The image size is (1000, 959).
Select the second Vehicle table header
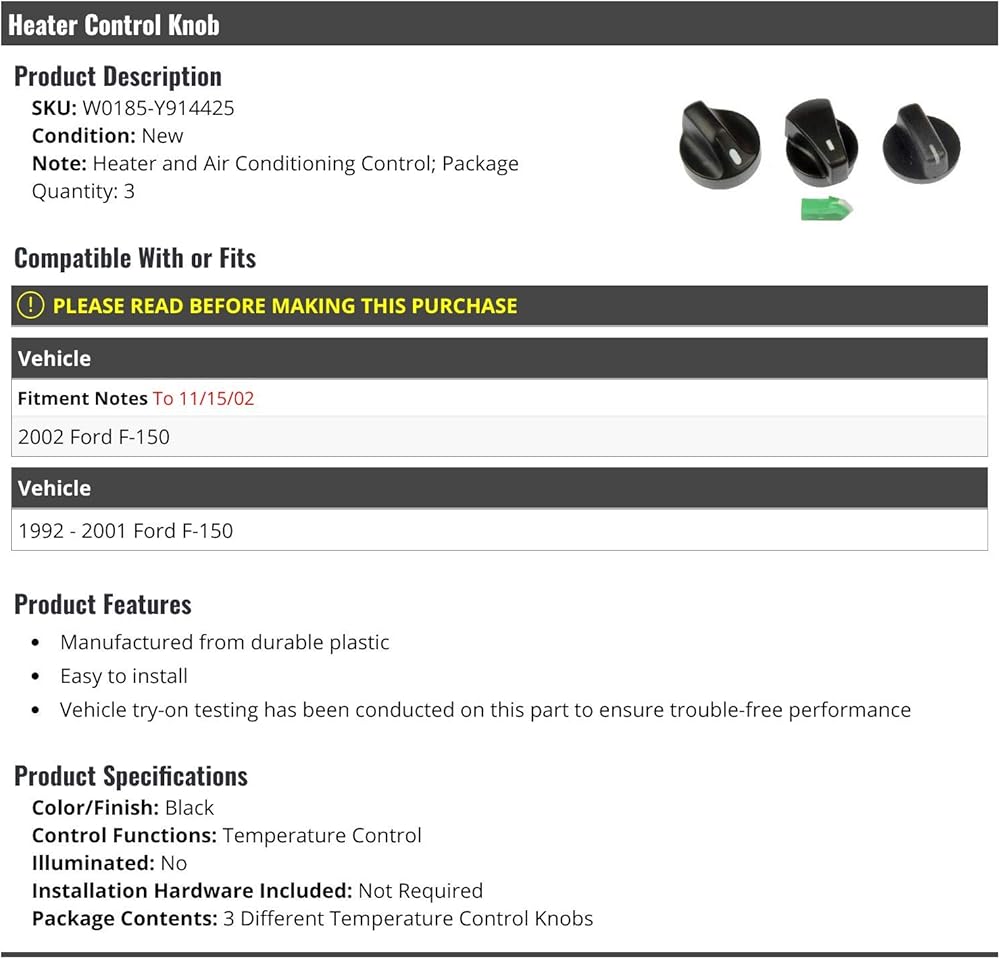[499, 488]
